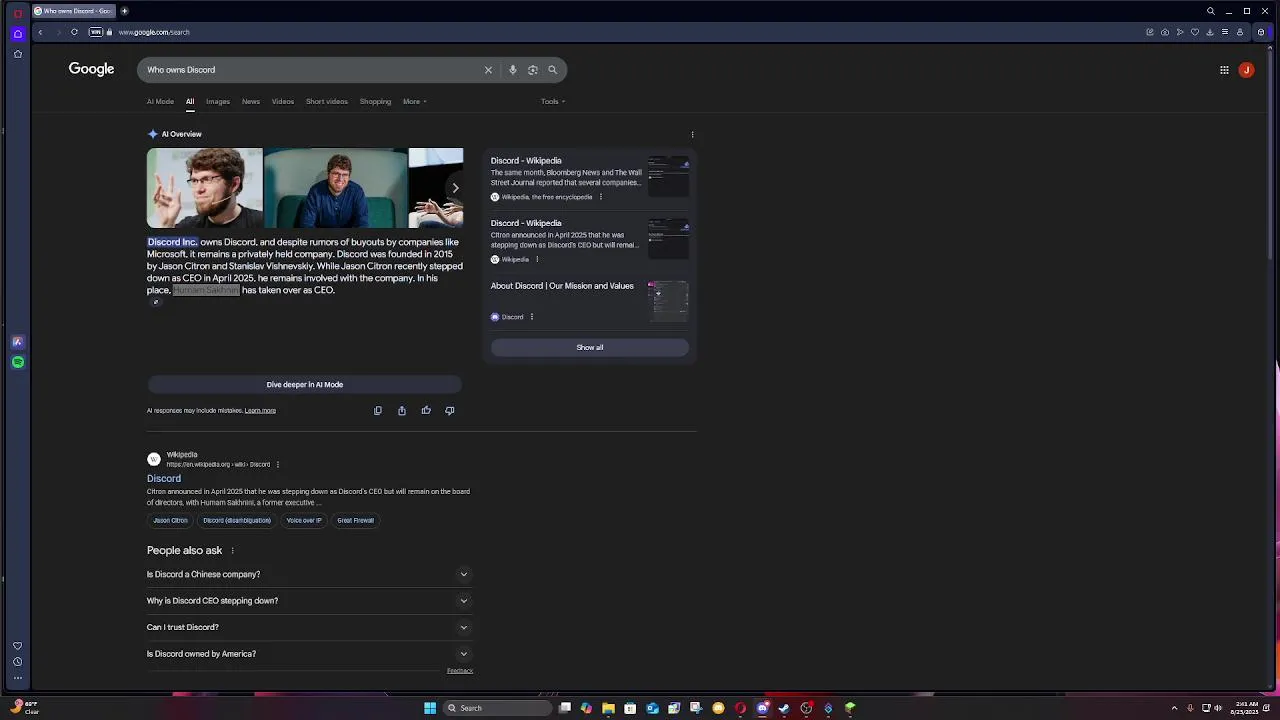Give thumbs up to AI Overview
Screen dimensions: 1280x720
coord(426,410)
